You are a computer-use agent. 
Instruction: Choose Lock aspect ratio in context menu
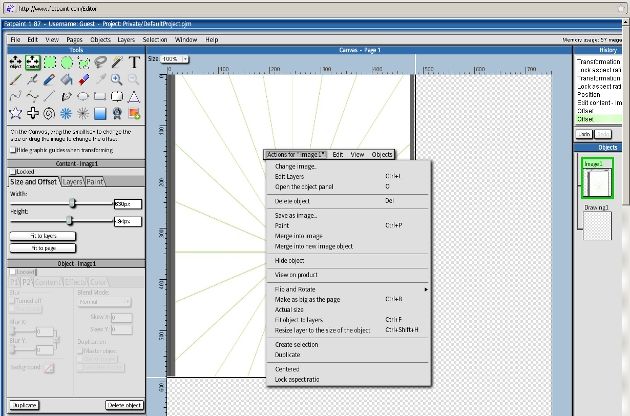pyautogui.click(x=348, y=379)
